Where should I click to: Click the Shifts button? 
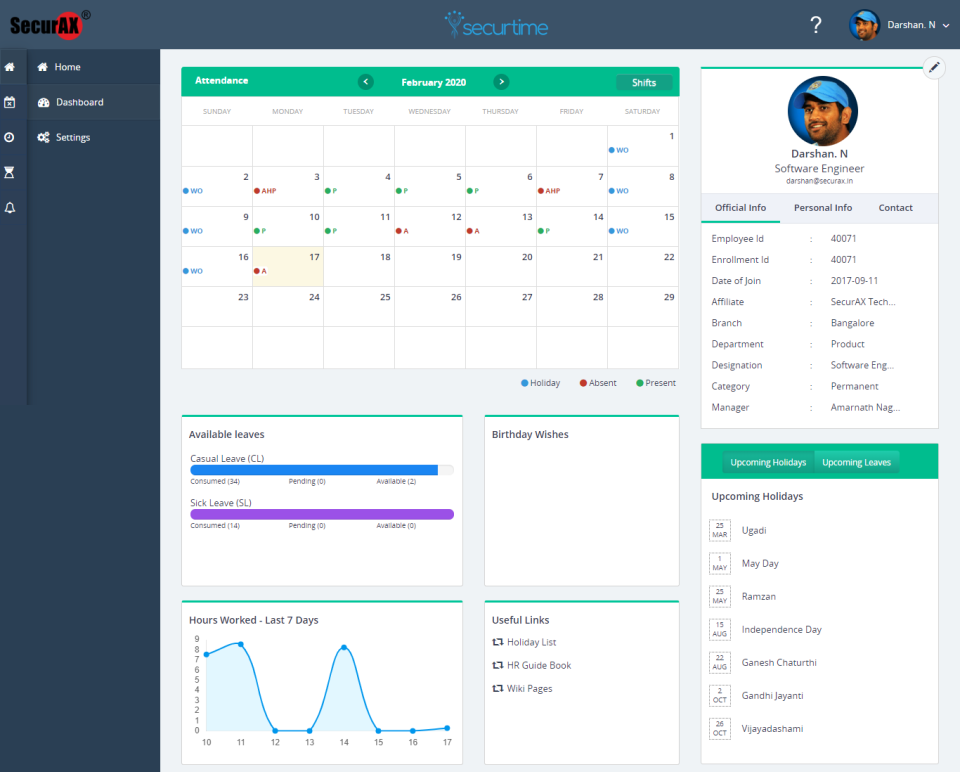(644, 81)
